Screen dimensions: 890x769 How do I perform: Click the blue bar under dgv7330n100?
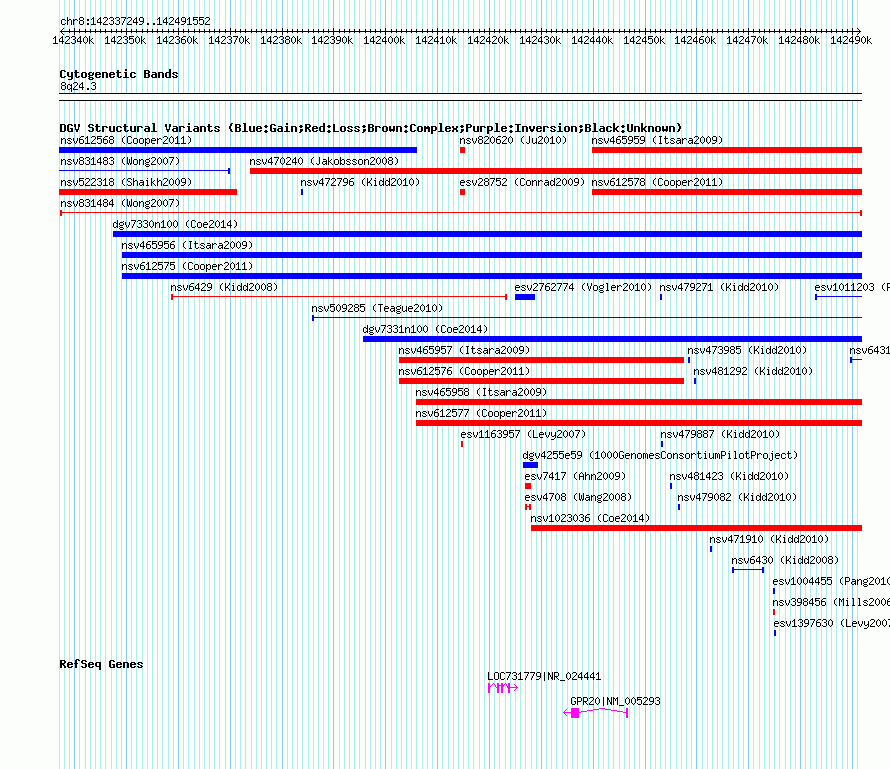(x=488, y=234)
